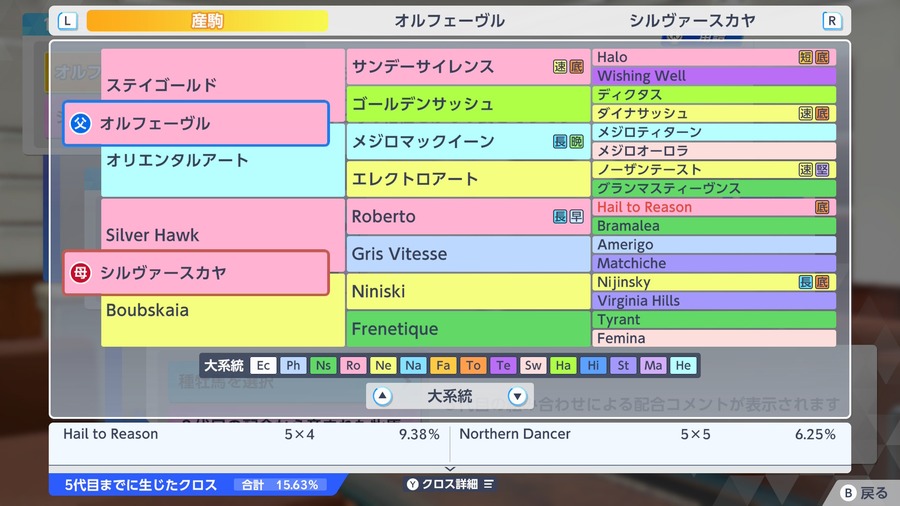
Task: Click 早 badge on Roberto
Action: 576,216
